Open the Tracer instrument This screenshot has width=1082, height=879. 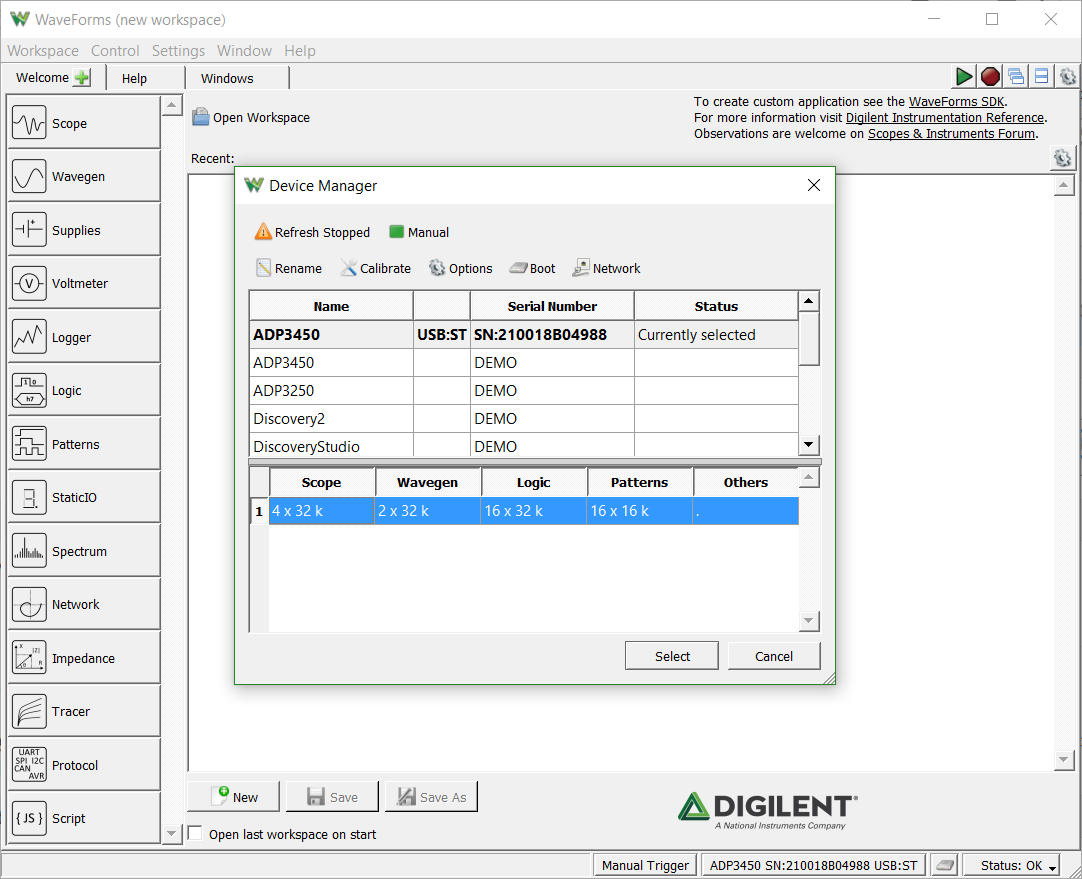84,711
